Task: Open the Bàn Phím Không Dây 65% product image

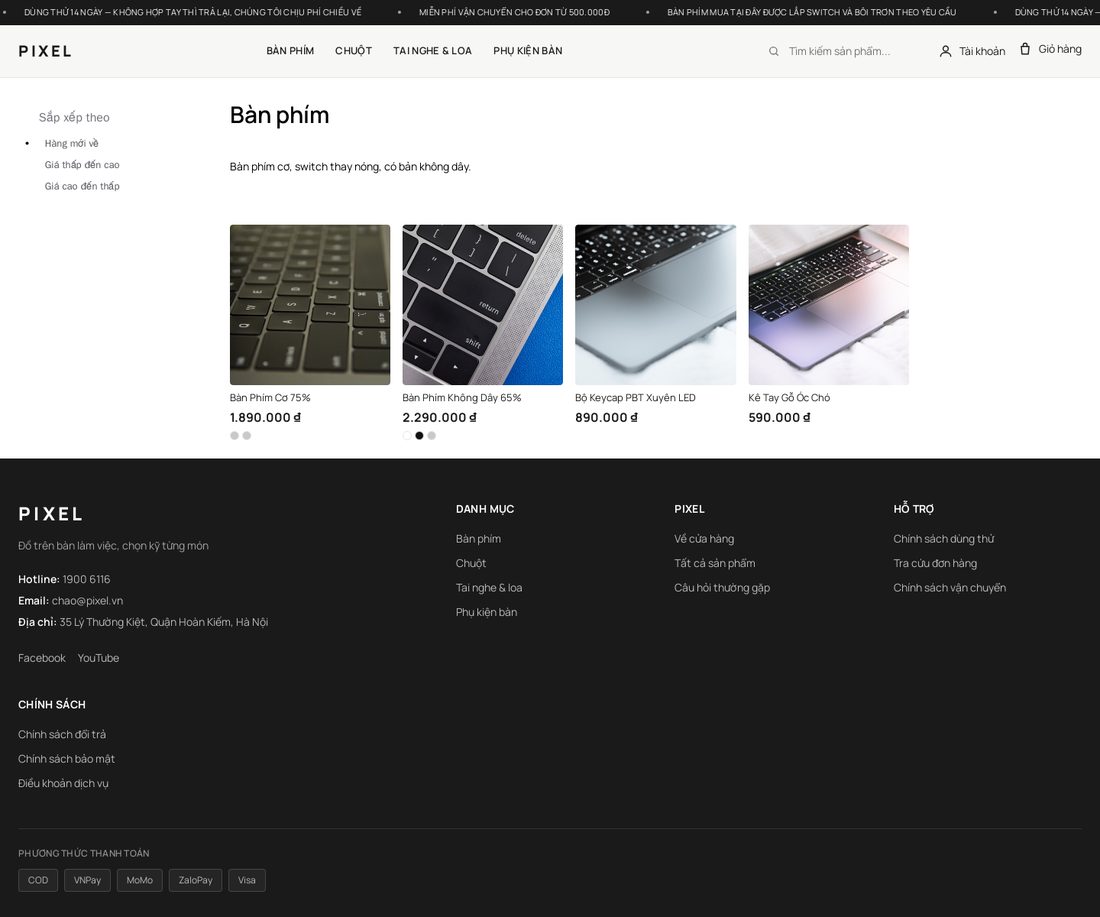Action: (483, 304)
